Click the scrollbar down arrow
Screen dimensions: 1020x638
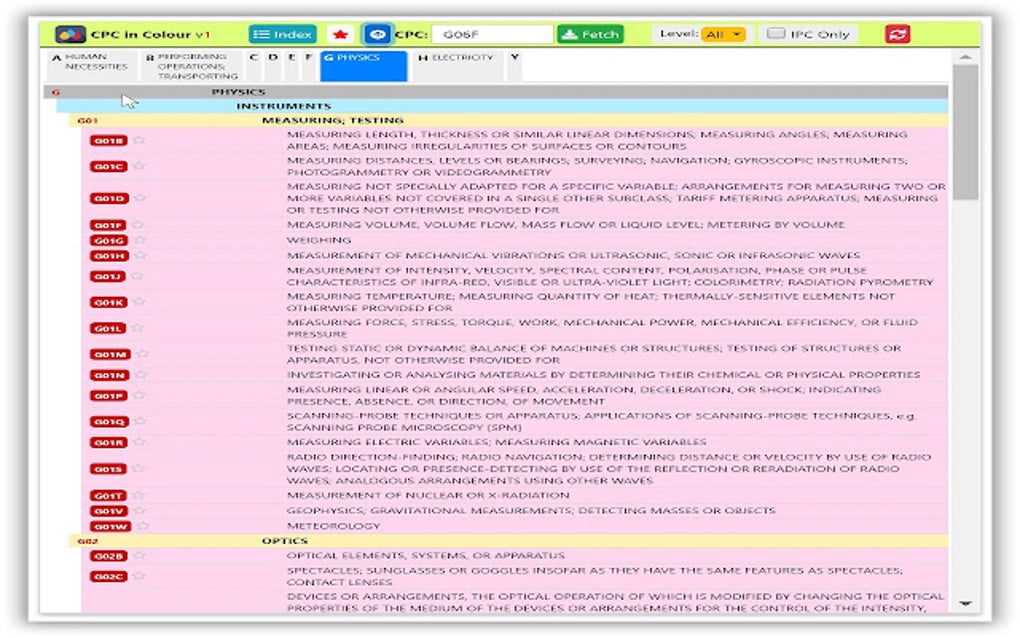coord(963,604)
